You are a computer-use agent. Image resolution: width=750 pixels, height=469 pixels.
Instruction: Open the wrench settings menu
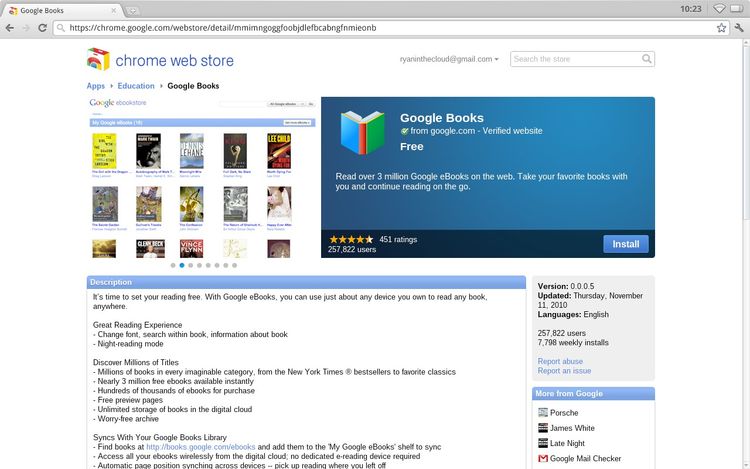(739, 28)
